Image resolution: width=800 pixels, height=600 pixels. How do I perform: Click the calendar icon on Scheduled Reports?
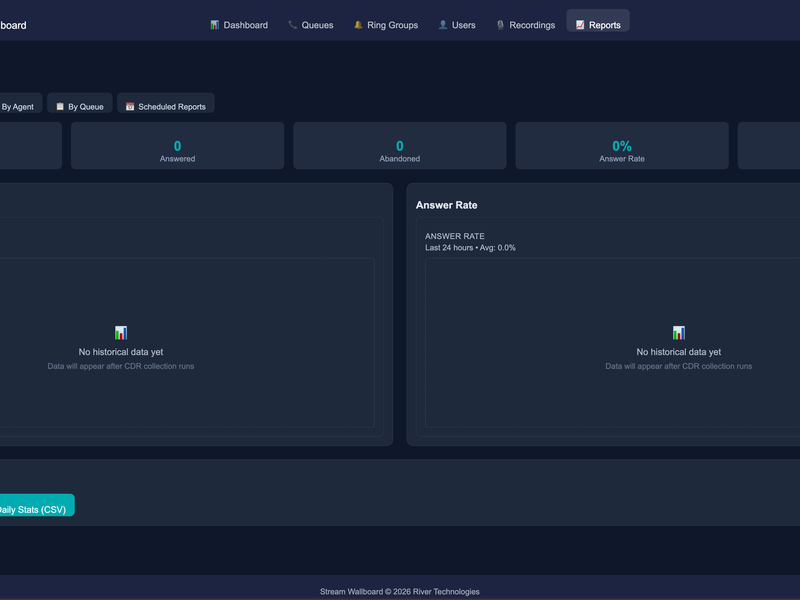click(130, 106)
